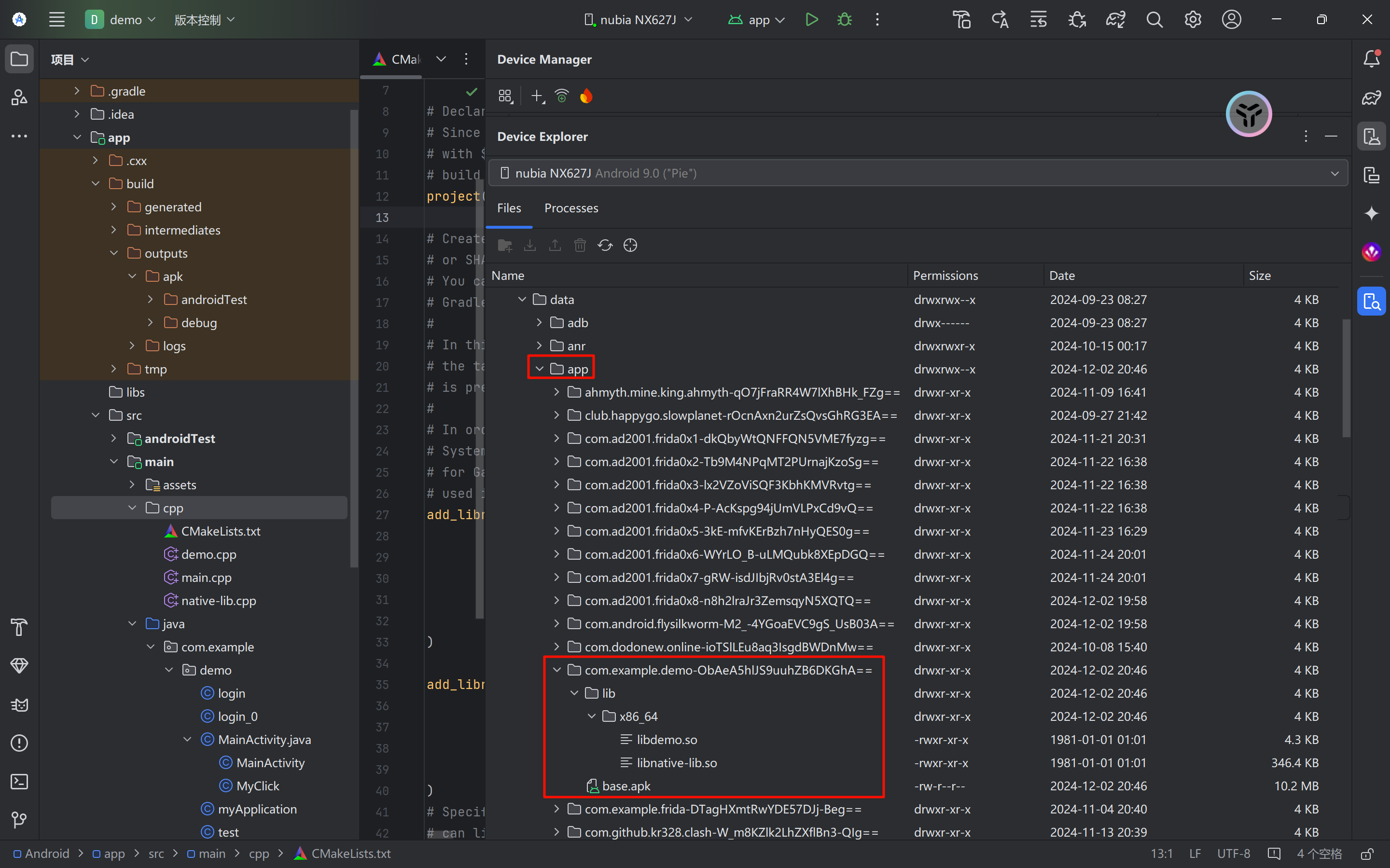Toggle read-only lock icon in status bar
1390x868 pixels.
[1367, 854]
